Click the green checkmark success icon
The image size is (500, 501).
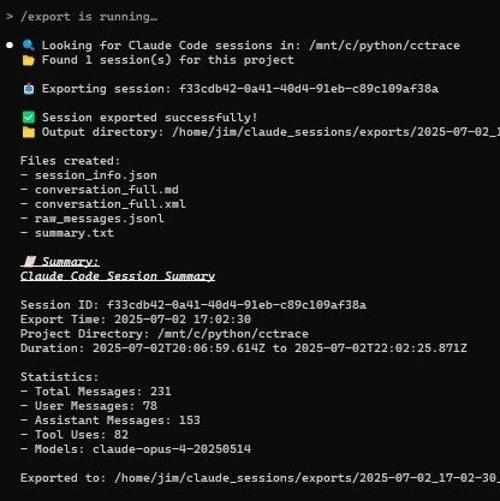(29, 118)
